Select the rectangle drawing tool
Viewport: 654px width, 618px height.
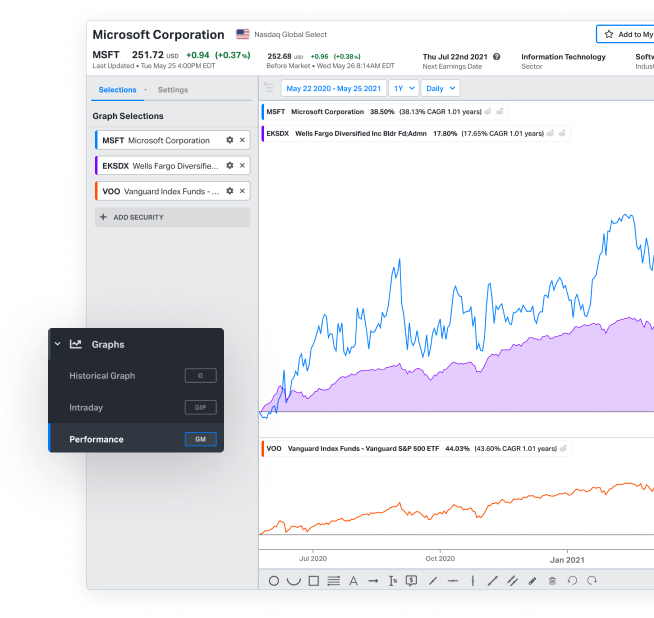click(x=313, y=580)
